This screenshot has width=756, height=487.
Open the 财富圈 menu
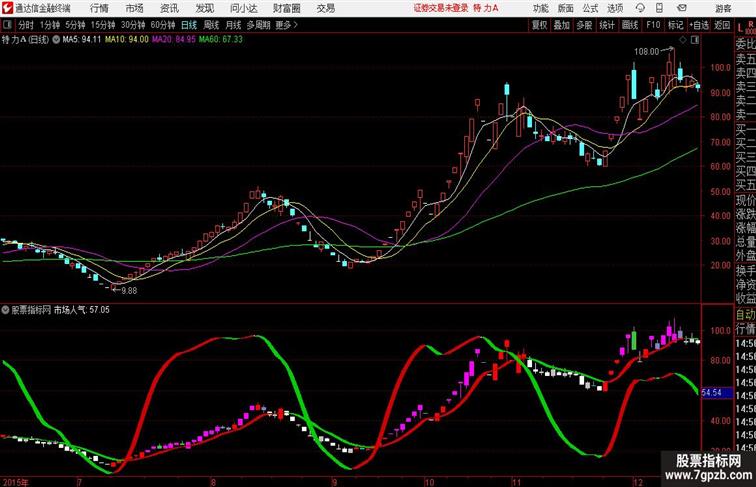pyautogui.click(x=286, y=8)
